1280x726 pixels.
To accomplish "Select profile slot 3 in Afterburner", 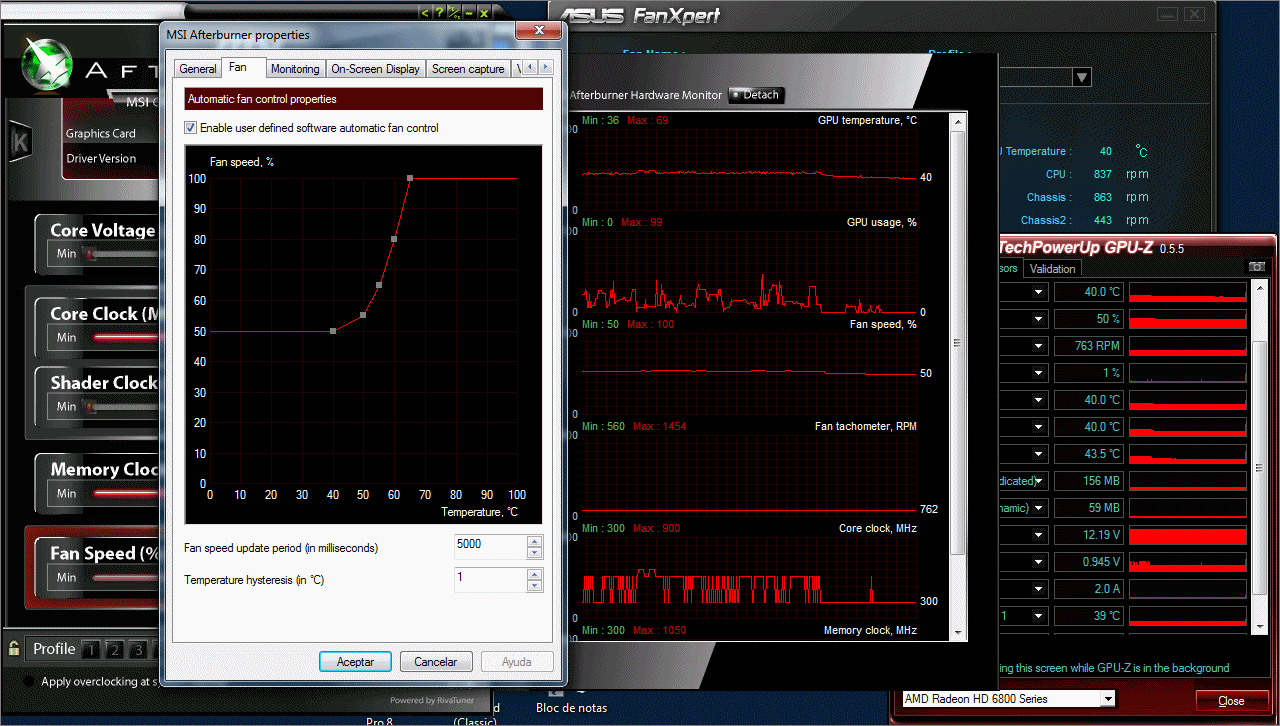I will 139,650.
